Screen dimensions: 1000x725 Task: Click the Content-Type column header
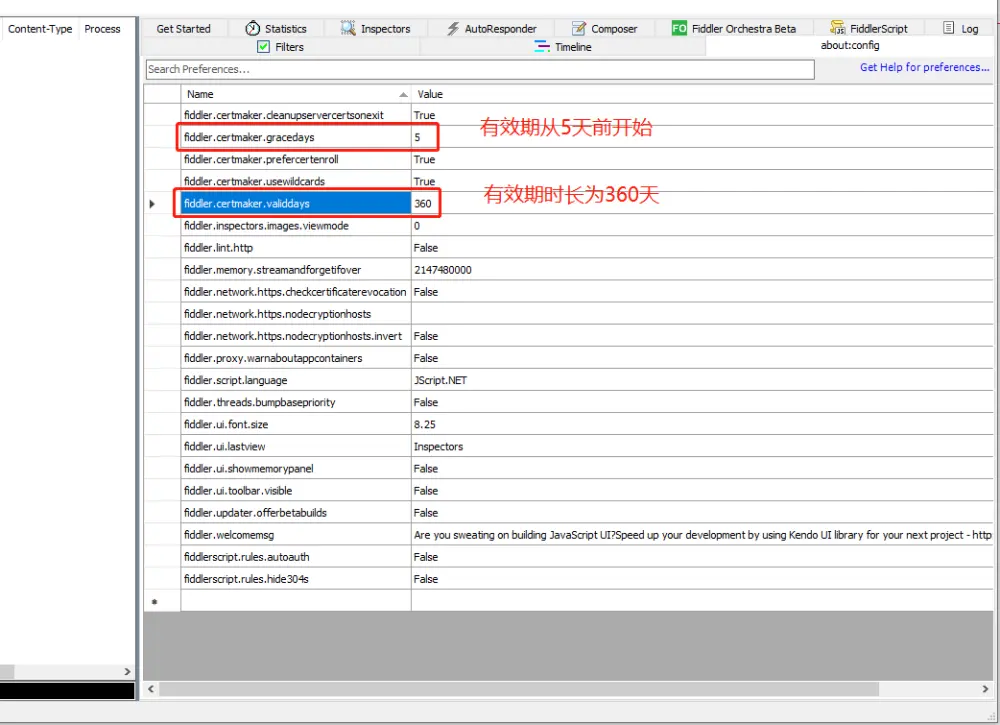click(40, 29)
